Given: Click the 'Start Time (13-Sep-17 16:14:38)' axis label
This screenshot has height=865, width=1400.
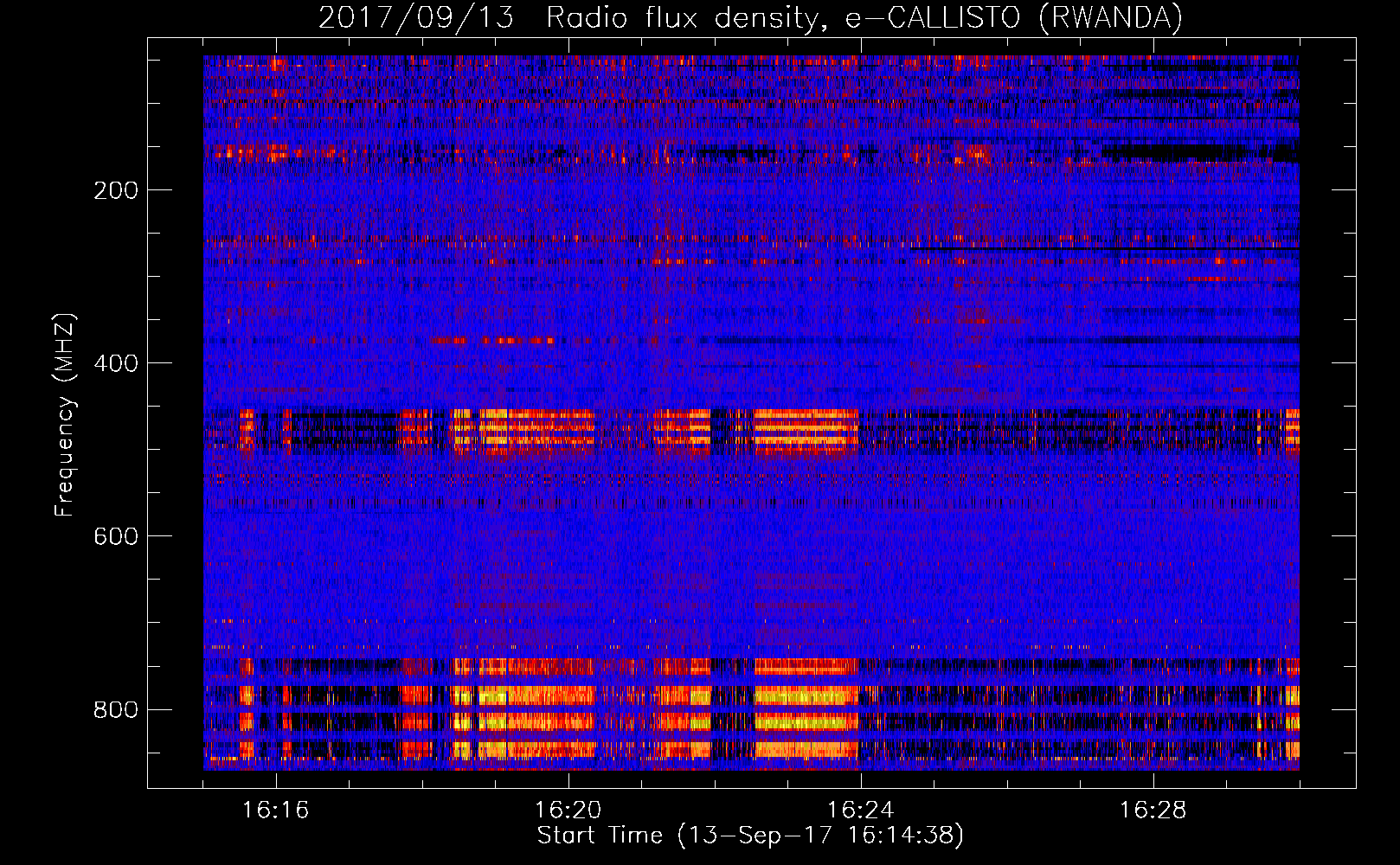Looking at the screenshot, I should [x=750, y=836].
